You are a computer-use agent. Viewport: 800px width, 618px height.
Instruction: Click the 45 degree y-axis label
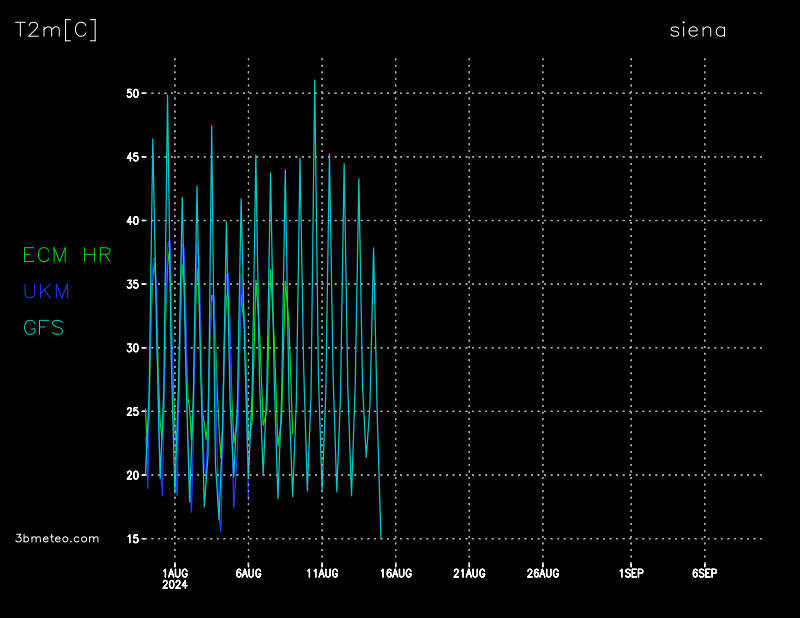click(x=134, y=157)
